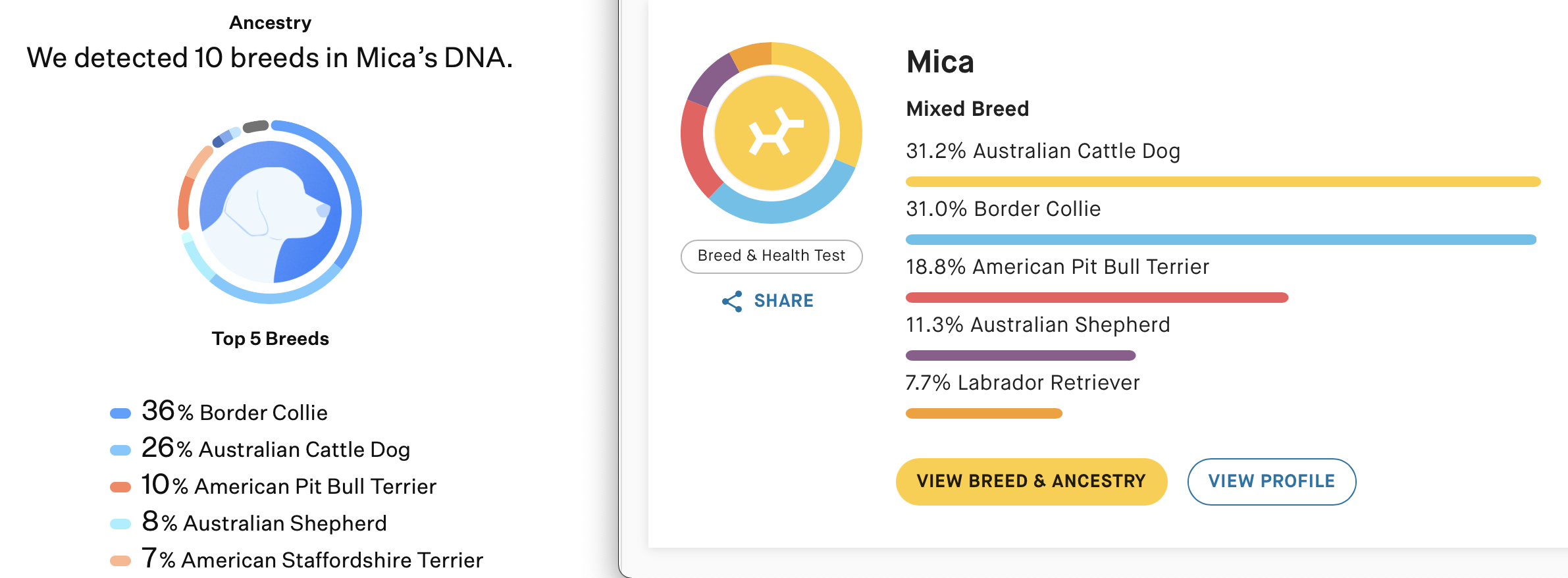Viewport: 1568px width, 578px height.
Task: Click the Breed & Health Test badge
Action: pos(771,256)
